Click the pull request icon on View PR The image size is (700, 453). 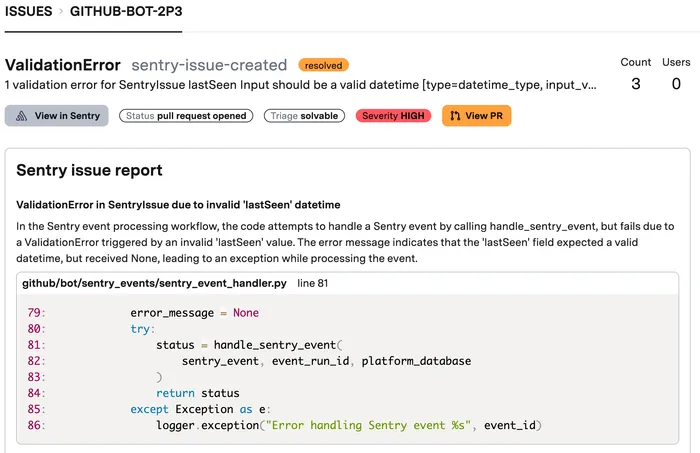456,116
